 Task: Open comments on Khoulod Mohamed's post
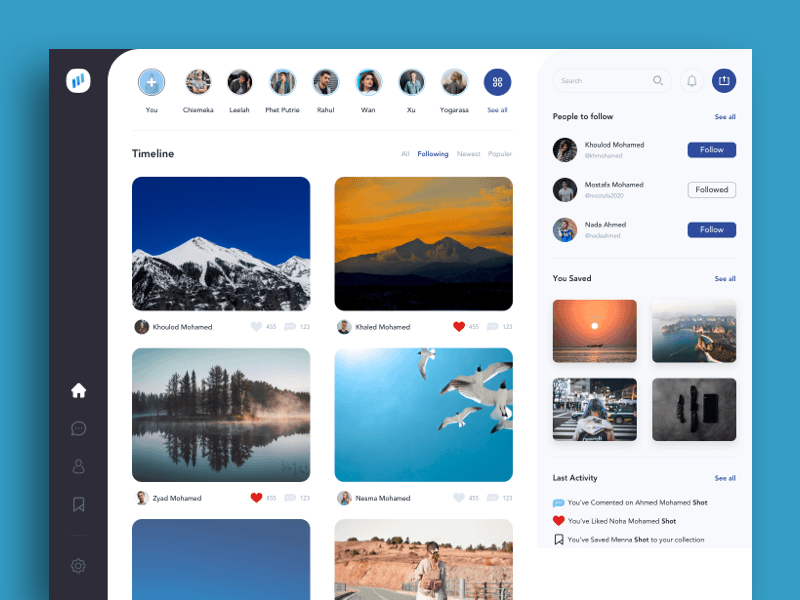[290, 327]
